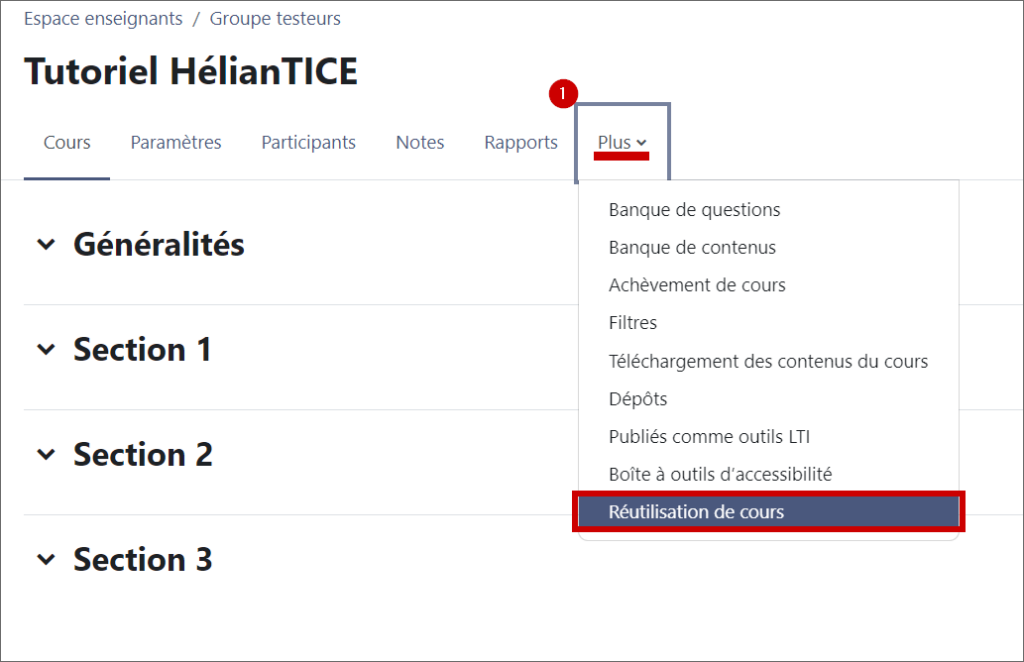Switch to the Cours tab
Screen dimensions: 1024x662
click(67, 142)
